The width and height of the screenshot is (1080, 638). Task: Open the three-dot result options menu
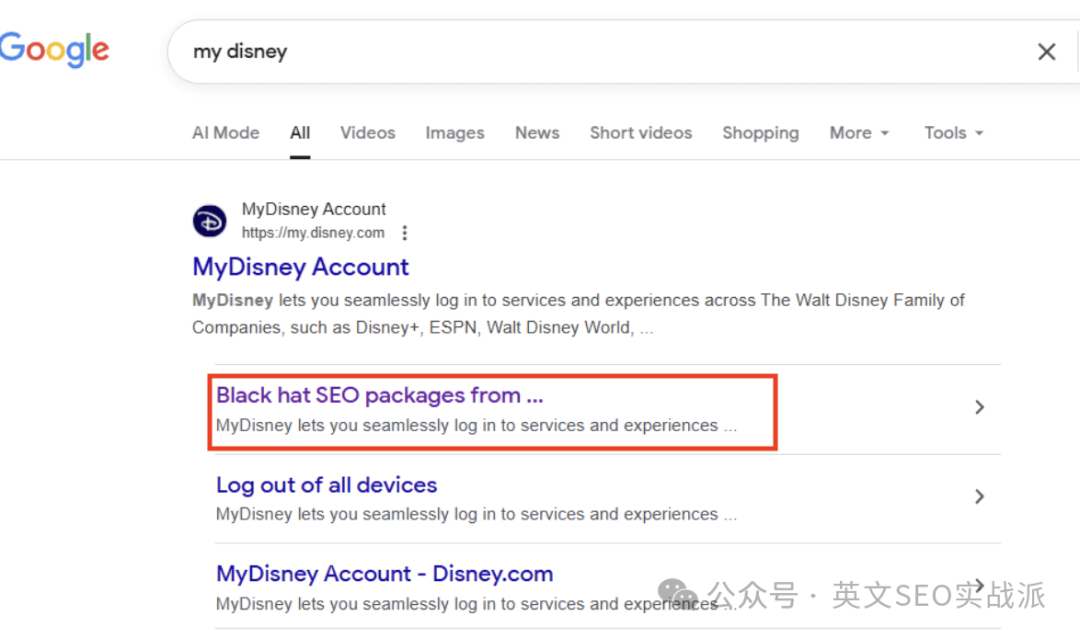click(404, 233)
